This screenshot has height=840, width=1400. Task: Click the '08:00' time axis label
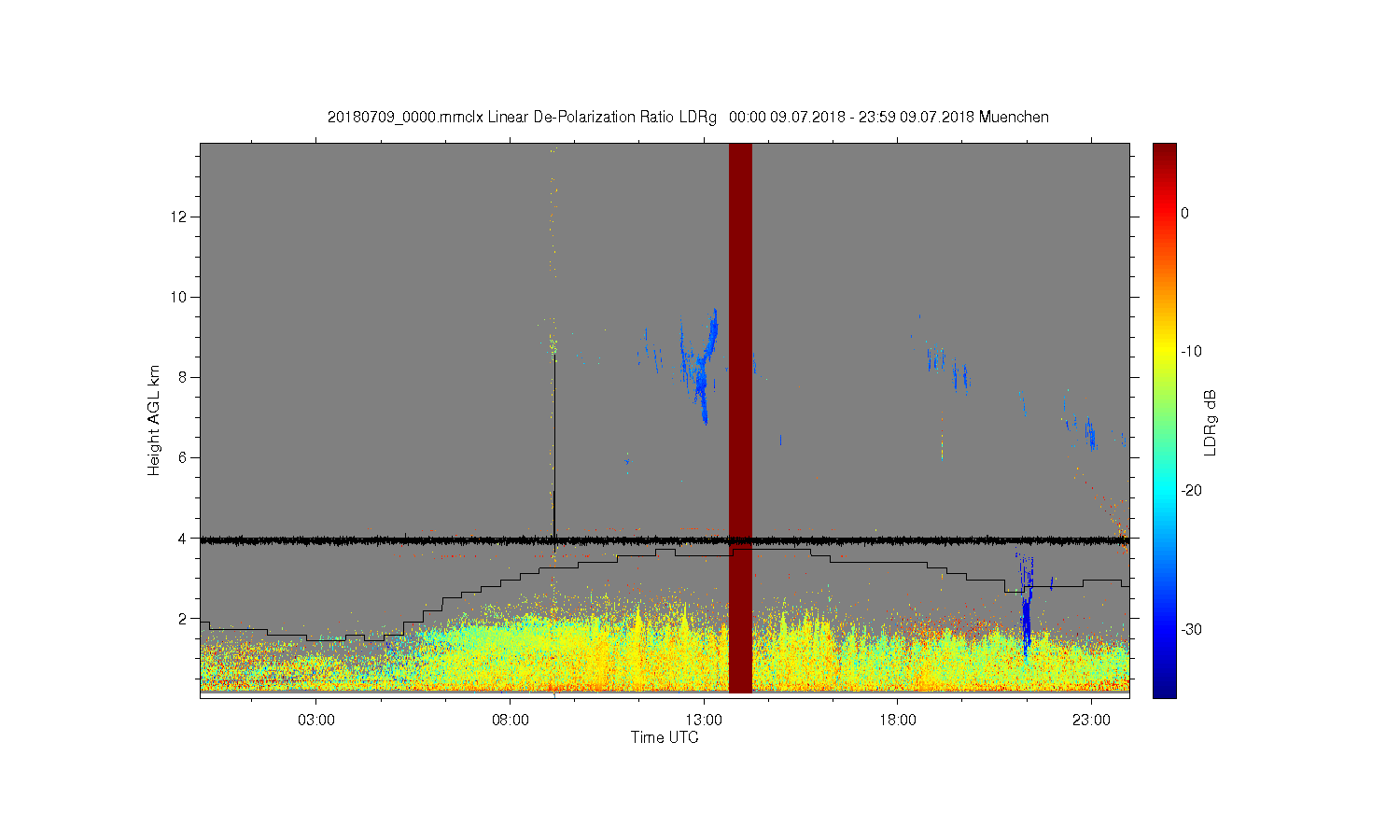[x=511, y=721]
